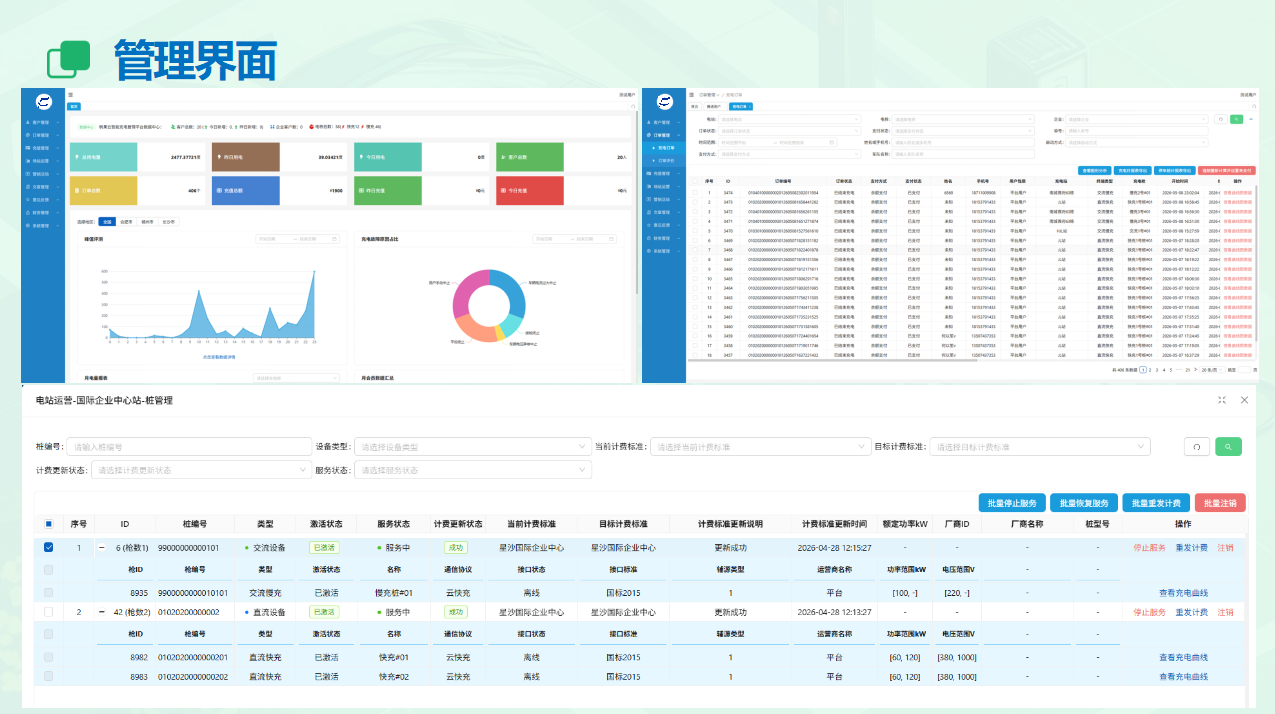This screenshot has width=1275, height=714.
Task: Click the 成功 tag in pile 990000000000101 row
Action: point(457,548)
